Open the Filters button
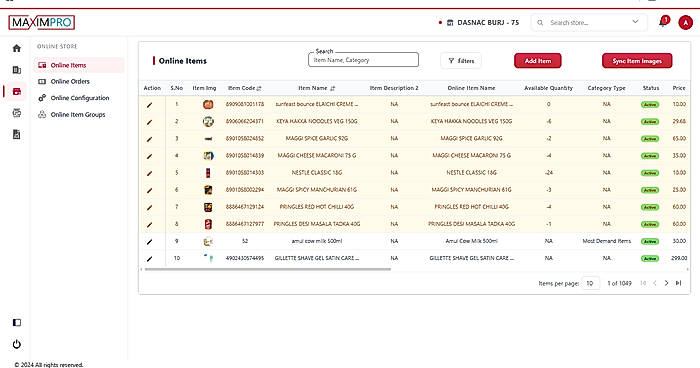This screenshot has height=368, width=700. (461, 61)
